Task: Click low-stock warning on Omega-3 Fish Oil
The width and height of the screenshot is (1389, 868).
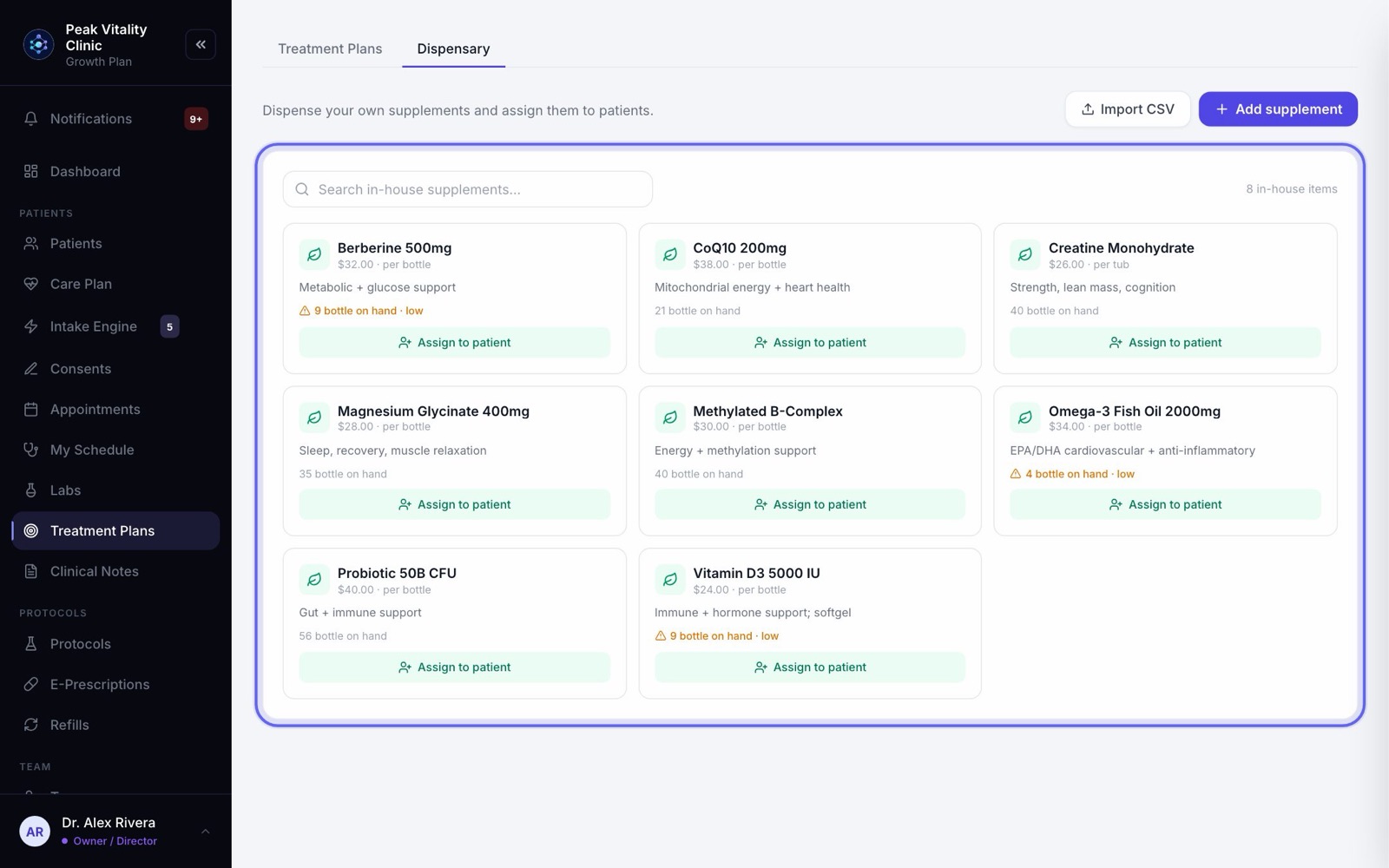Action: (x=1072, y=474)
